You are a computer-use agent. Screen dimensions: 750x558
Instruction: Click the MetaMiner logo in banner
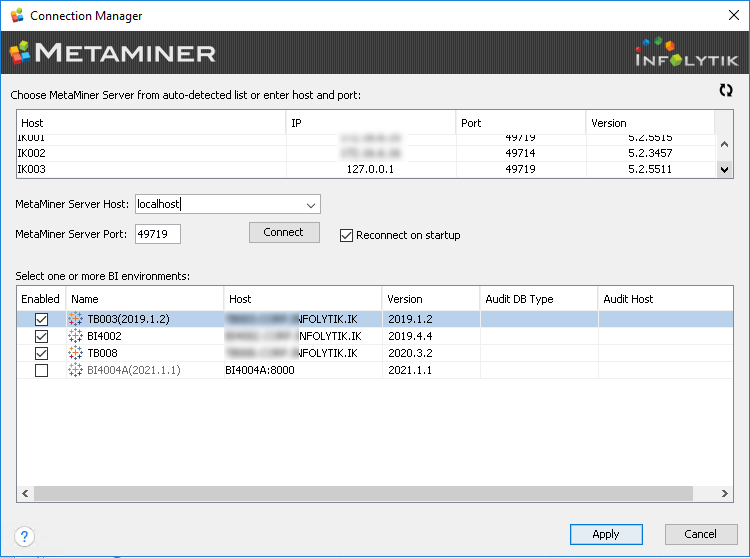[113, 53]
